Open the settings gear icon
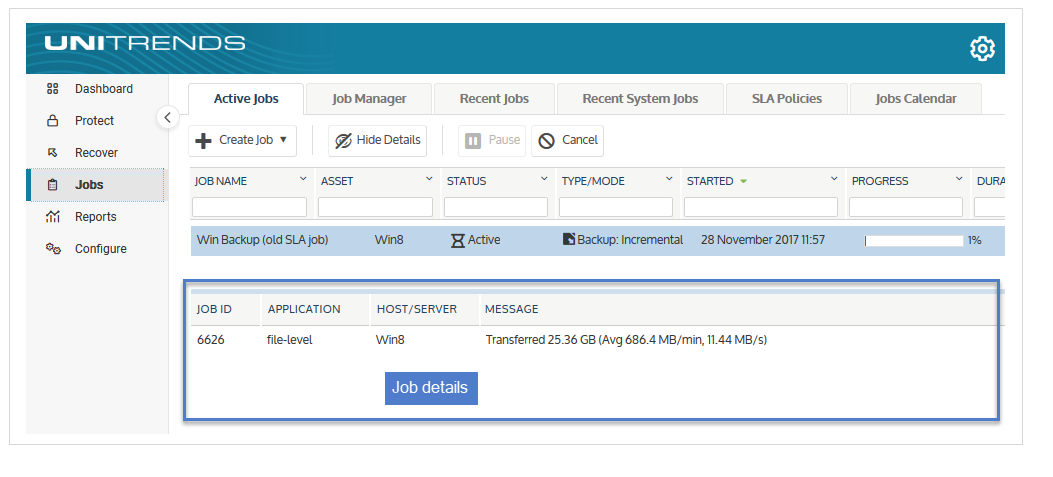Screen dimensions: 1053x477 point(982,48)
